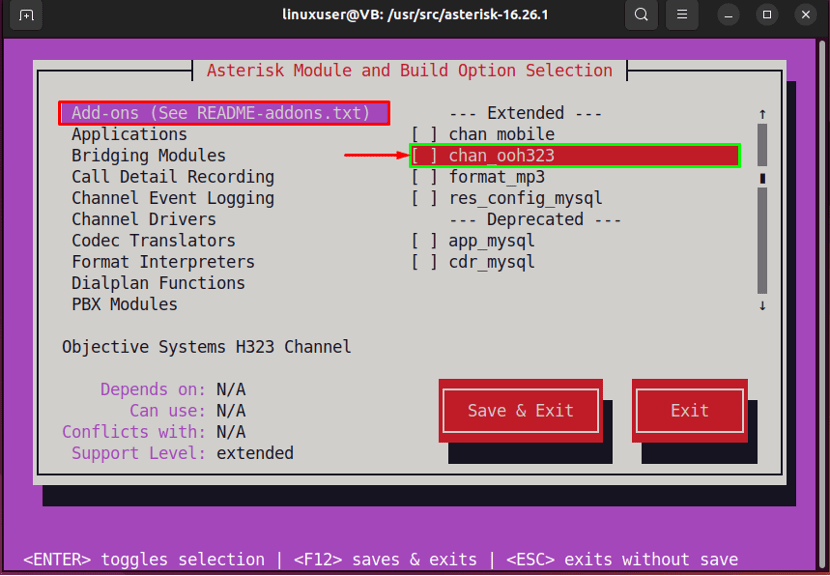The image size is (830, 576).
Task: Click the chan_mobile module name
Action: click(x=502, y=134)
